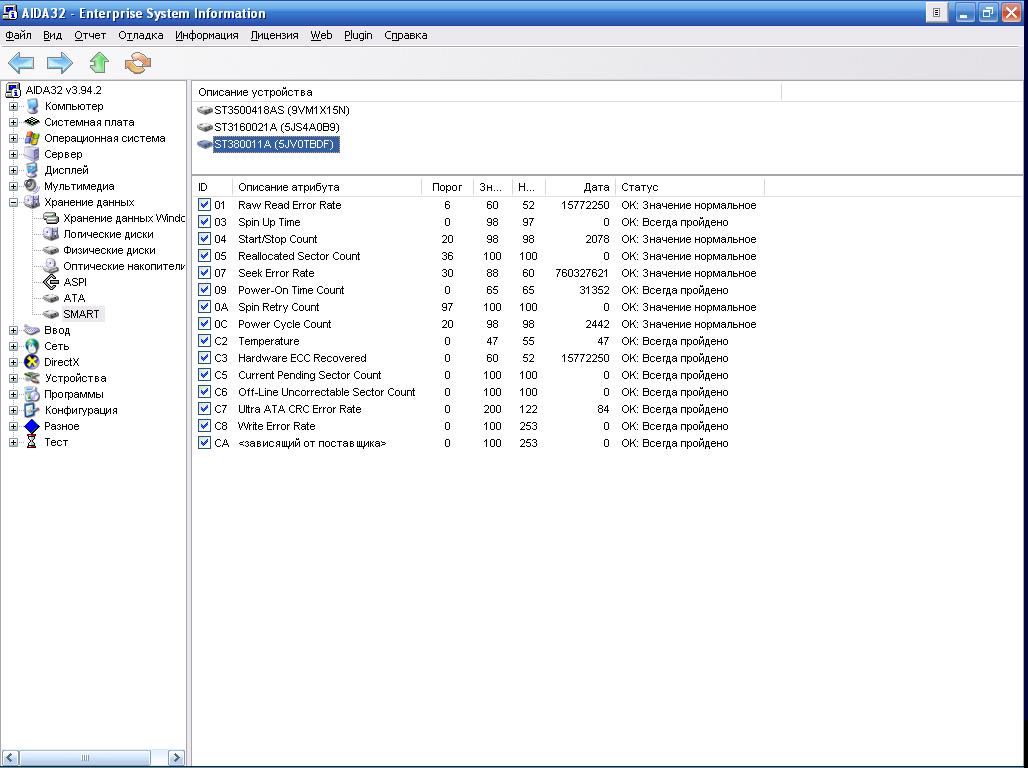The image size is (1028, 768).
Task: Go up one level with green arrow
Action: [99, 63]
